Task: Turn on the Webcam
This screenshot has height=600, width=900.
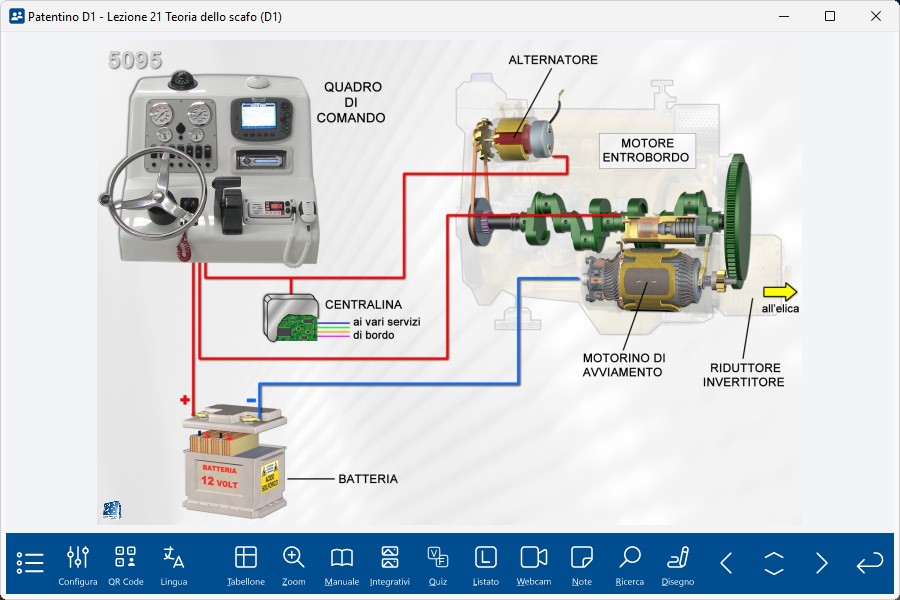Action: click(x=534, y=563)
